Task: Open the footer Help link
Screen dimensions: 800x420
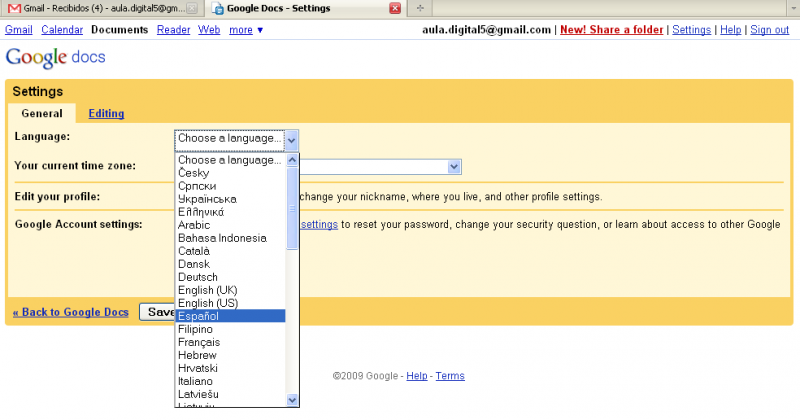Action: [x=417, y=376]
